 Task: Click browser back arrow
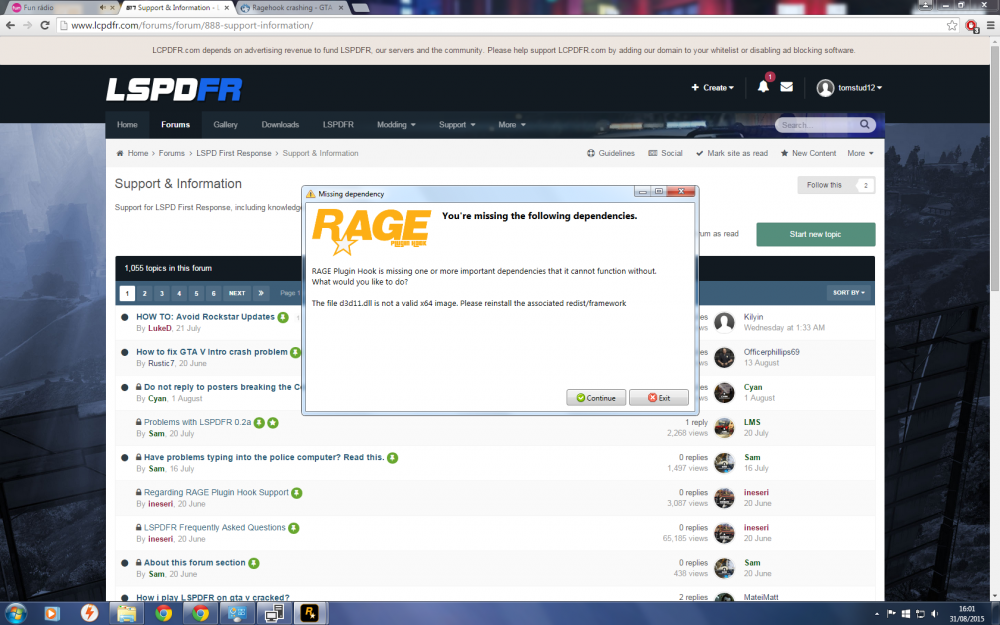[10, 25]
